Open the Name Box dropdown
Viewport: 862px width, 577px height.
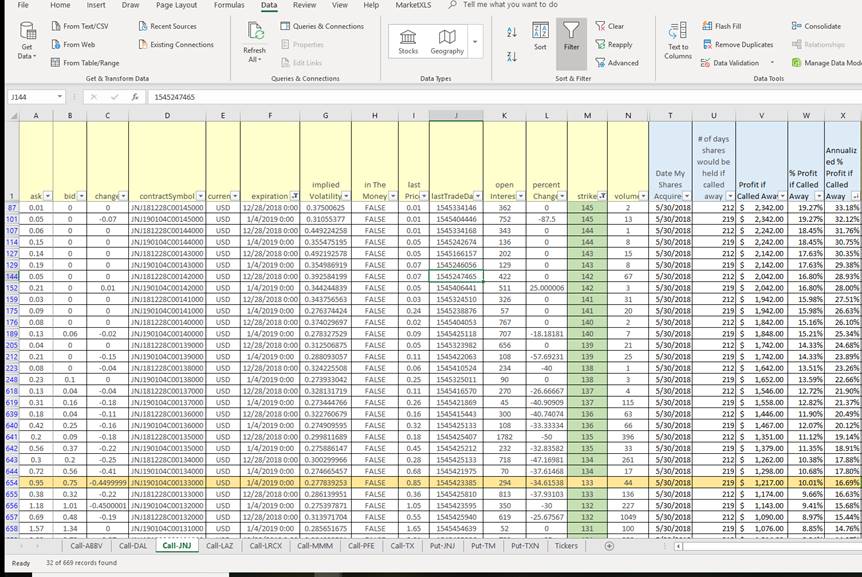coord(59,97)
